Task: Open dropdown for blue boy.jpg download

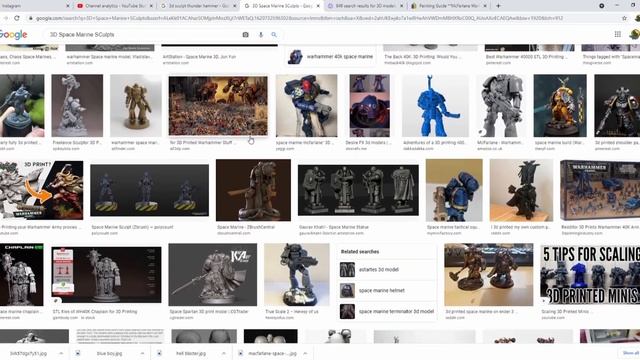Action: [142, 353]
